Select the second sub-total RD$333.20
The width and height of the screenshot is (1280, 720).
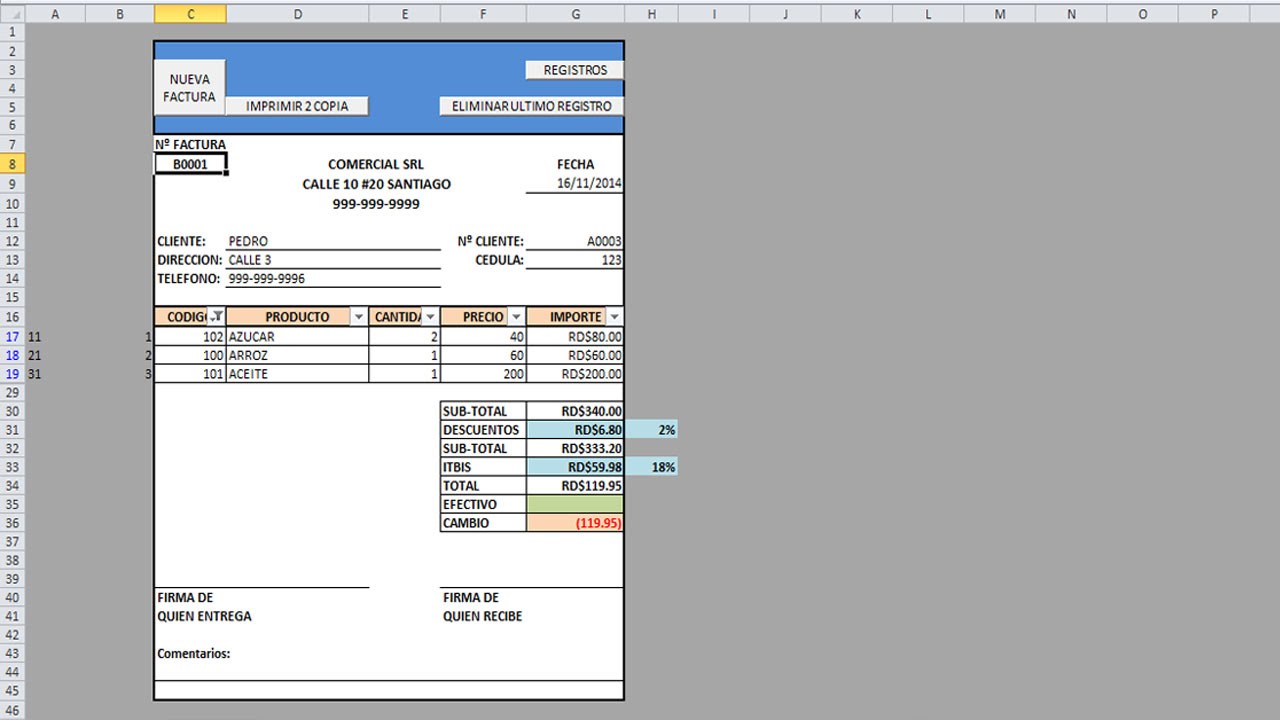coord(575,448)
